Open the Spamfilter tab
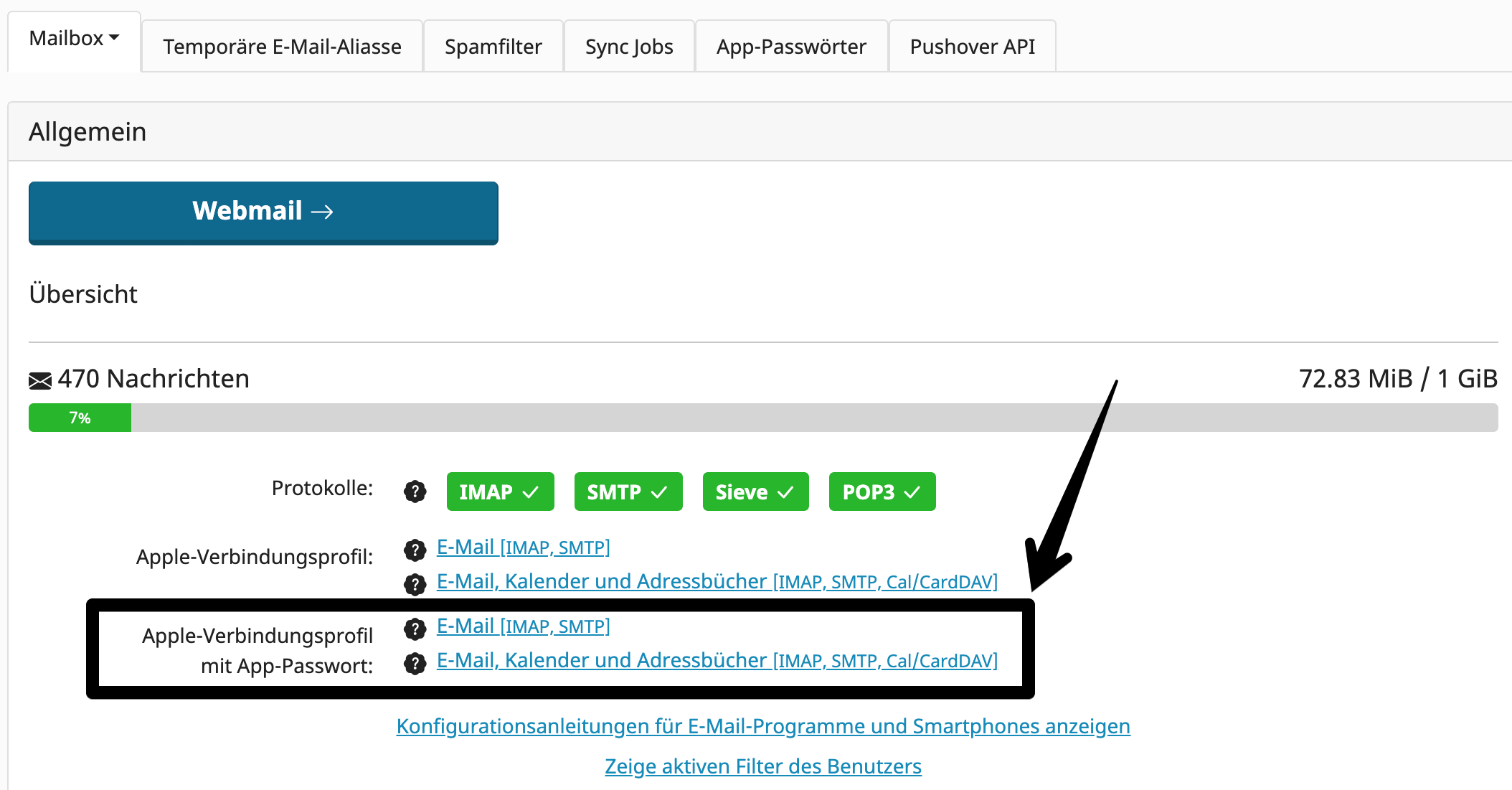This screenshot has width=1512, height=790. (493, 47)
